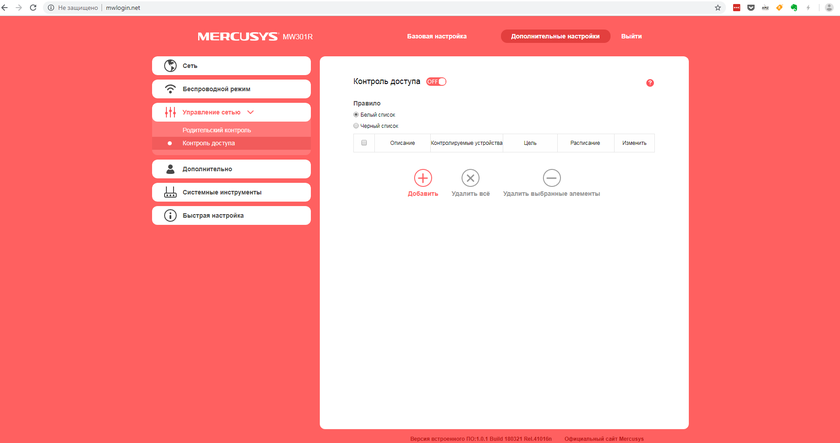Click the globe icon next to Сеть

[170, 66]
